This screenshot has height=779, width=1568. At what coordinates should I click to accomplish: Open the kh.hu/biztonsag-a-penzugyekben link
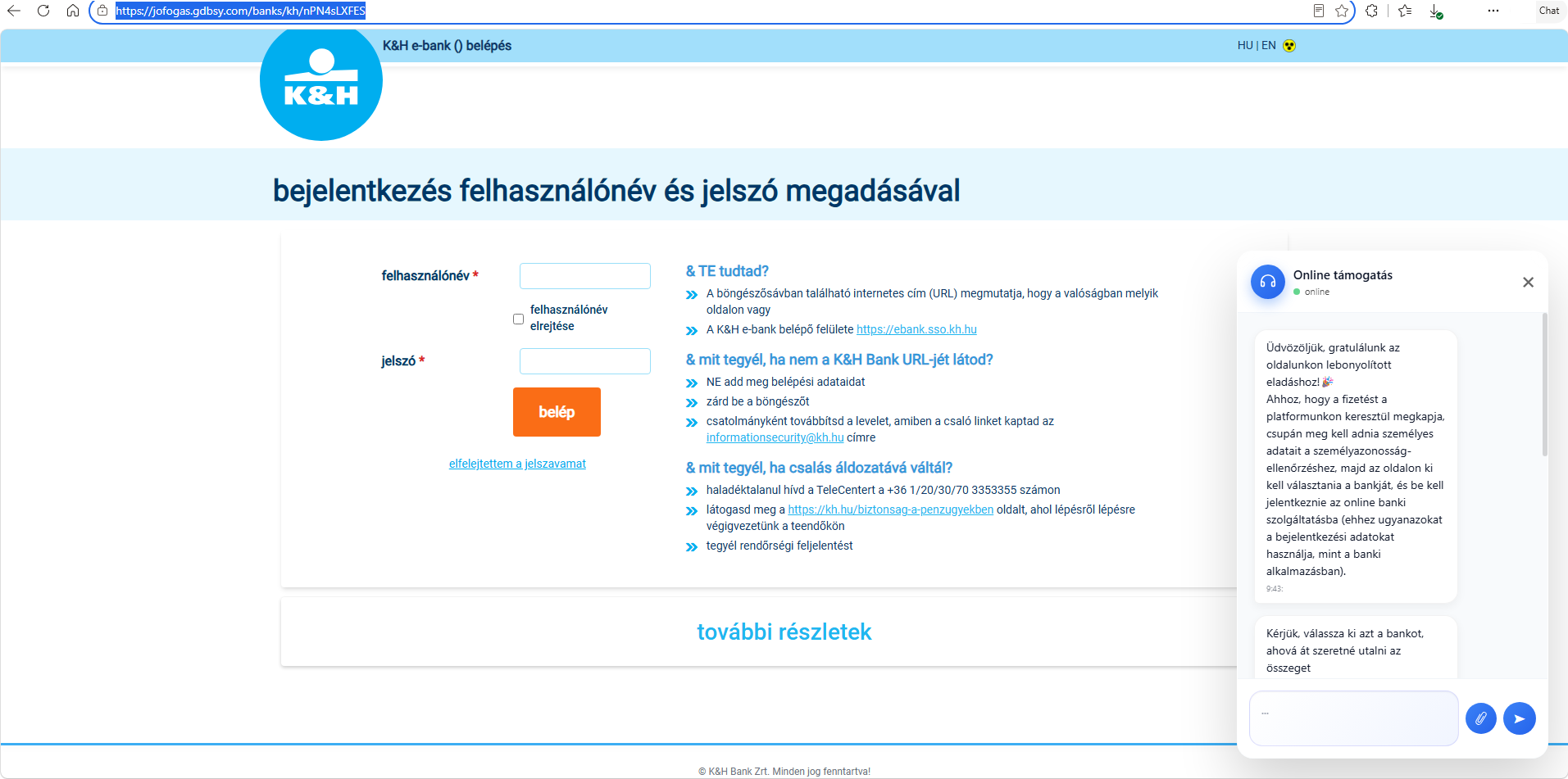(890, 510)
